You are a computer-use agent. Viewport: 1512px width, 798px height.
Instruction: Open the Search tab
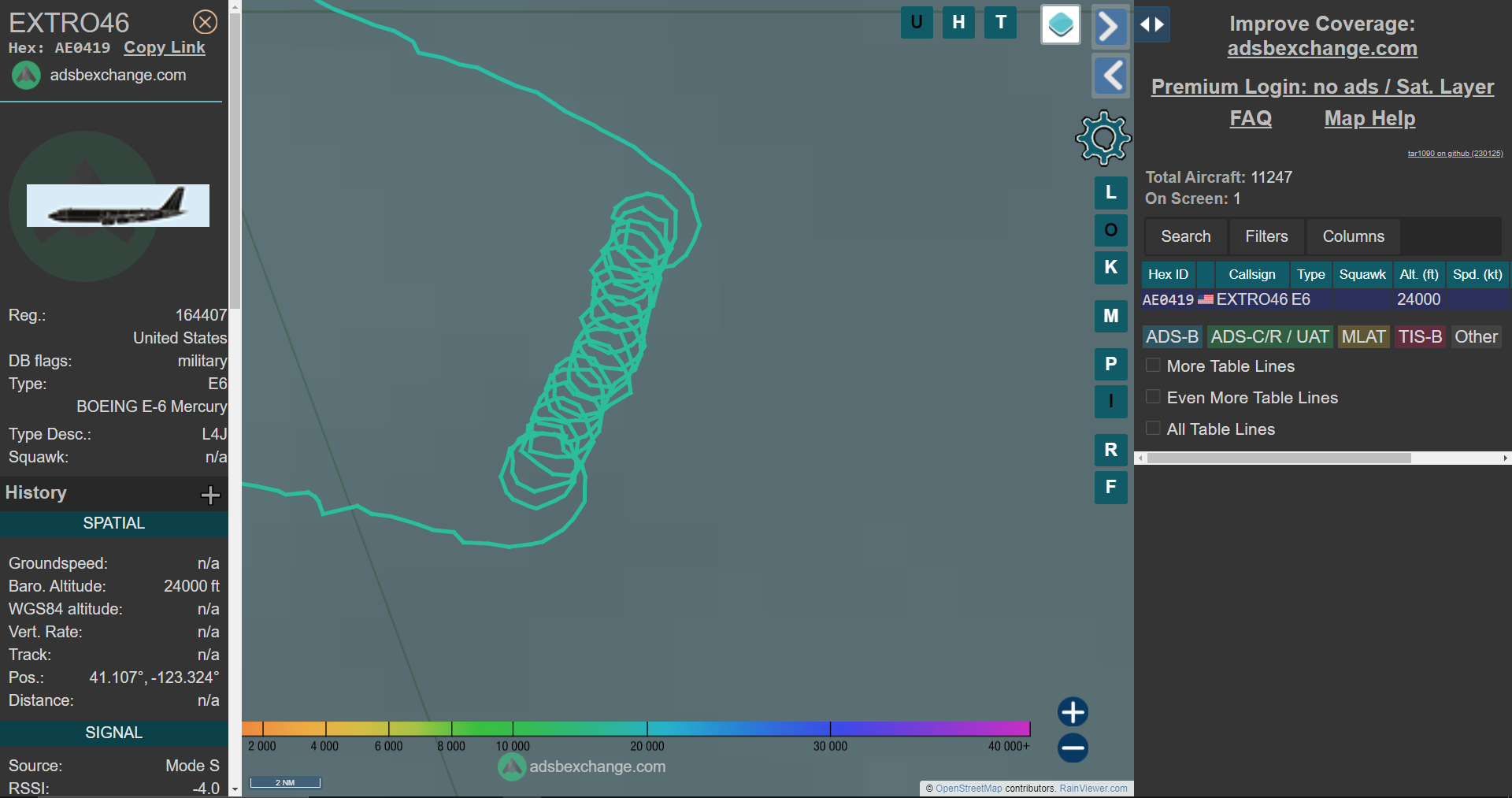tap(1185, 236)
